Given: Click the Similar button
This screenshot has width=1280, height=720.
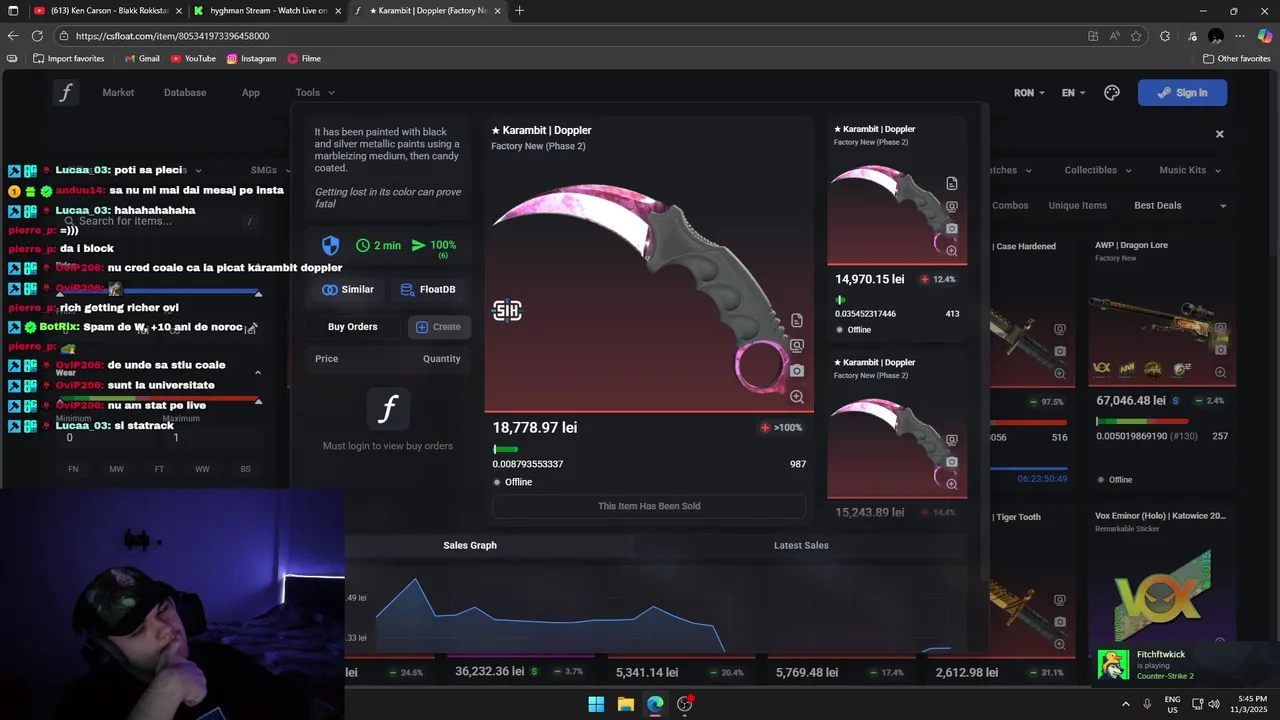Looking at the screenshot, I should pos(348,290).
